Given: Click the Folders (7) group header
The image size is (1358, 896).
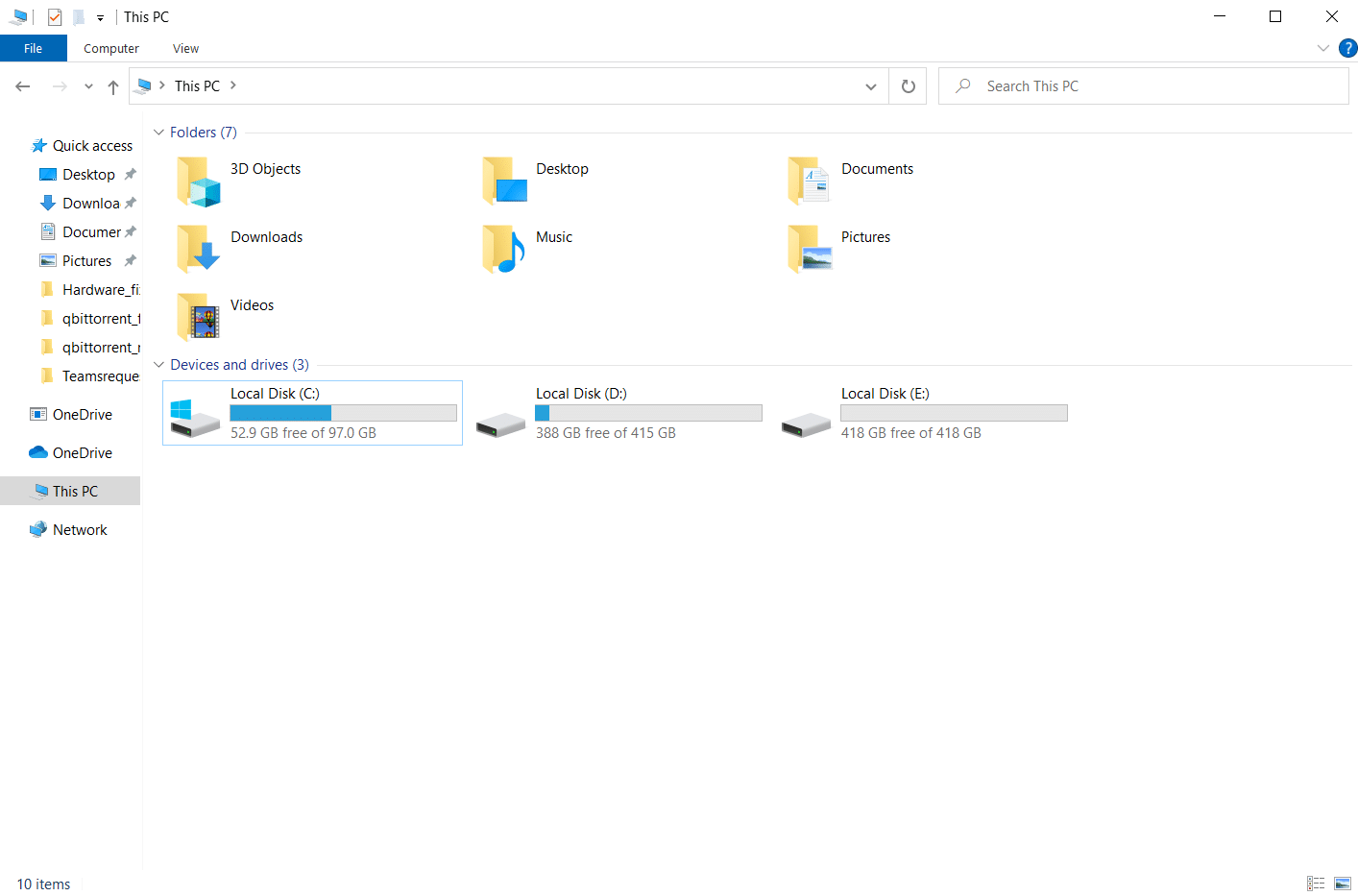Looking at the screenshot, I should pyautogui.click(x=204, y=133).
